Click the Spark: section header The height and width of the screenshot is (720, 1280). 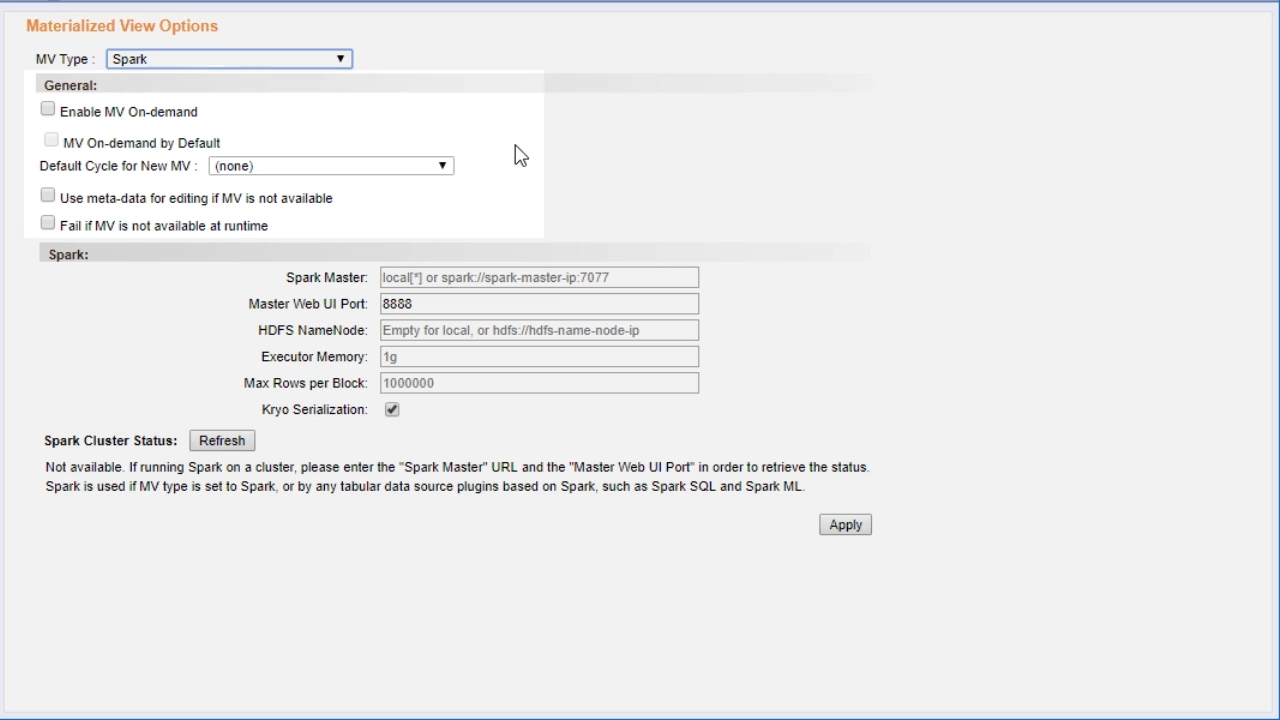pos(68,255)
